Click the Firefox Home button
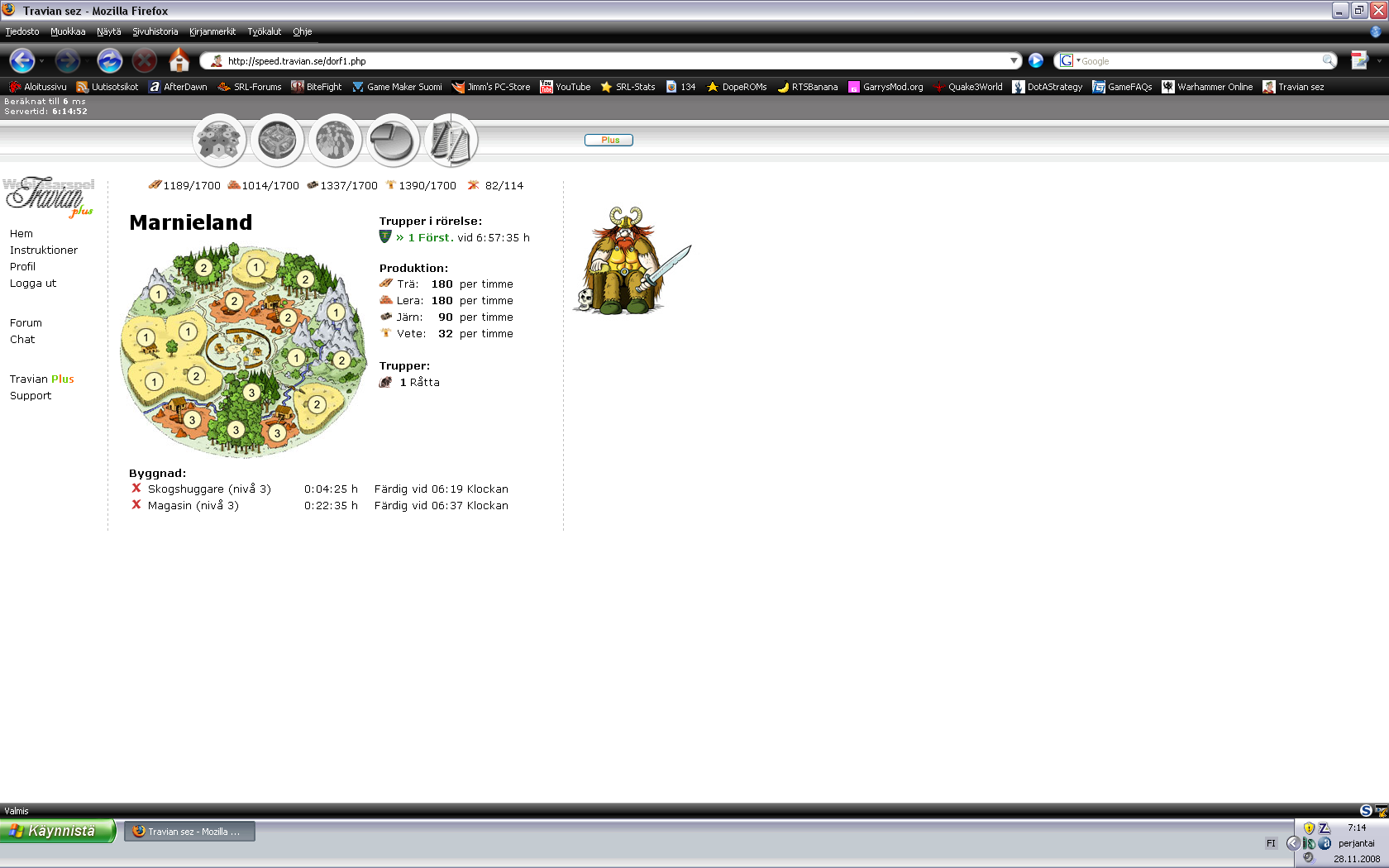The image size is (1389, 868). pos(179,60)
